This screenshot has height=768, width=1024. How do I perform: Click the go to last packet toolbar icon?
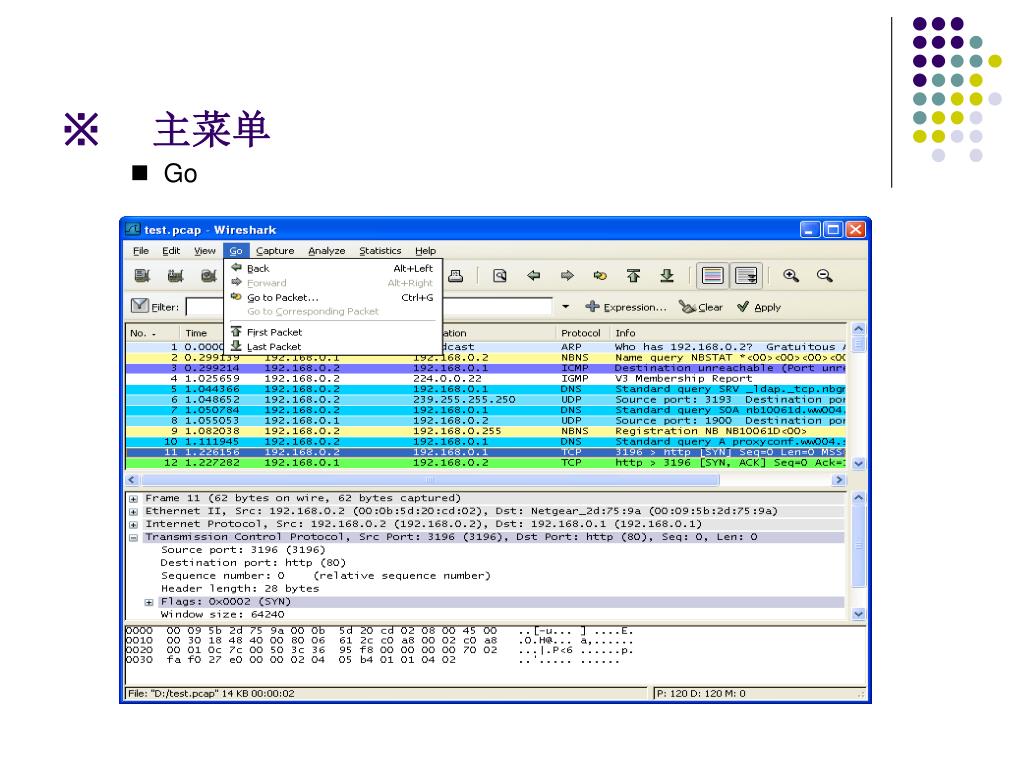coord(667,276)
